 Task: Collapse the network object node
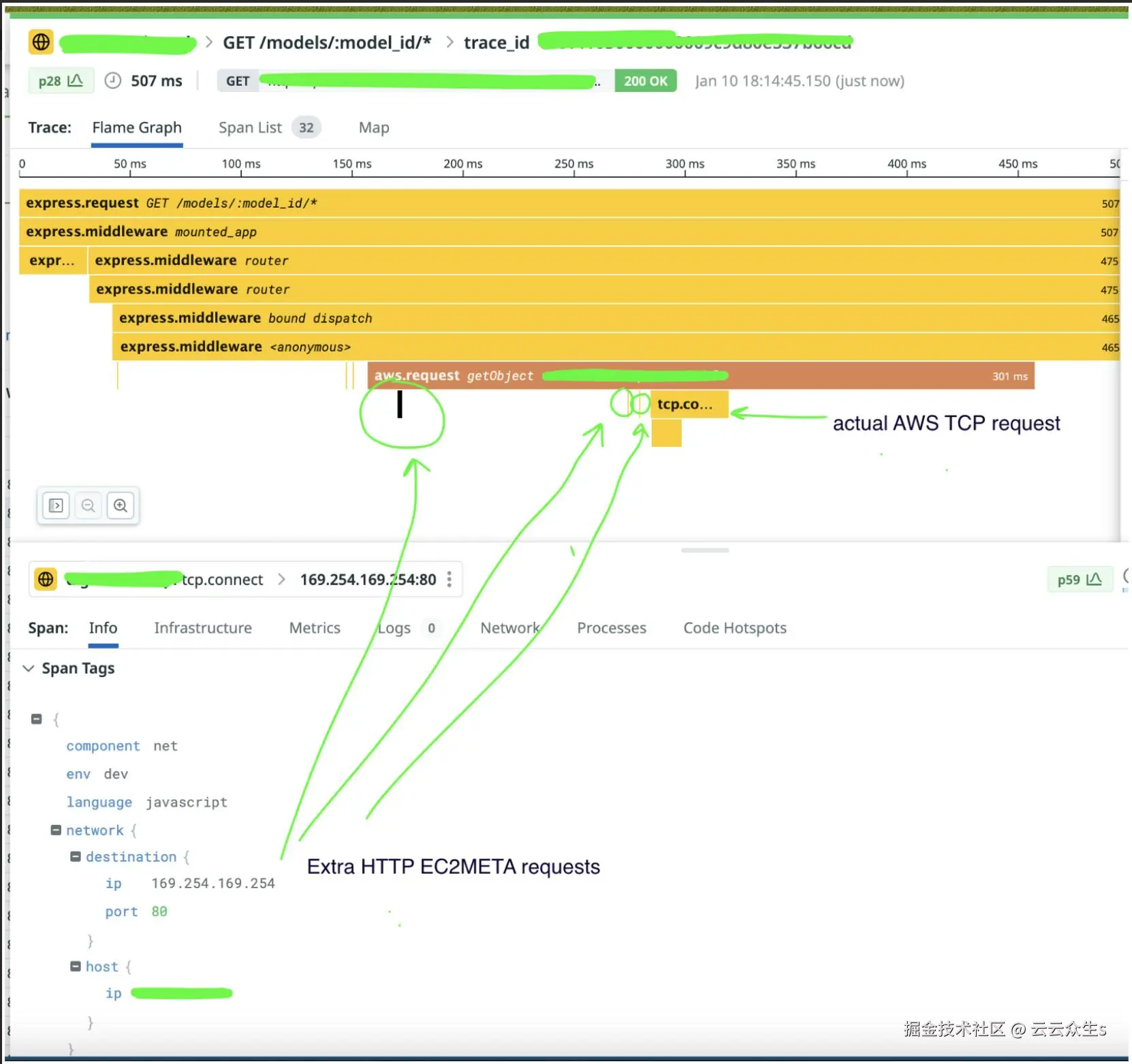coord(56,830)
